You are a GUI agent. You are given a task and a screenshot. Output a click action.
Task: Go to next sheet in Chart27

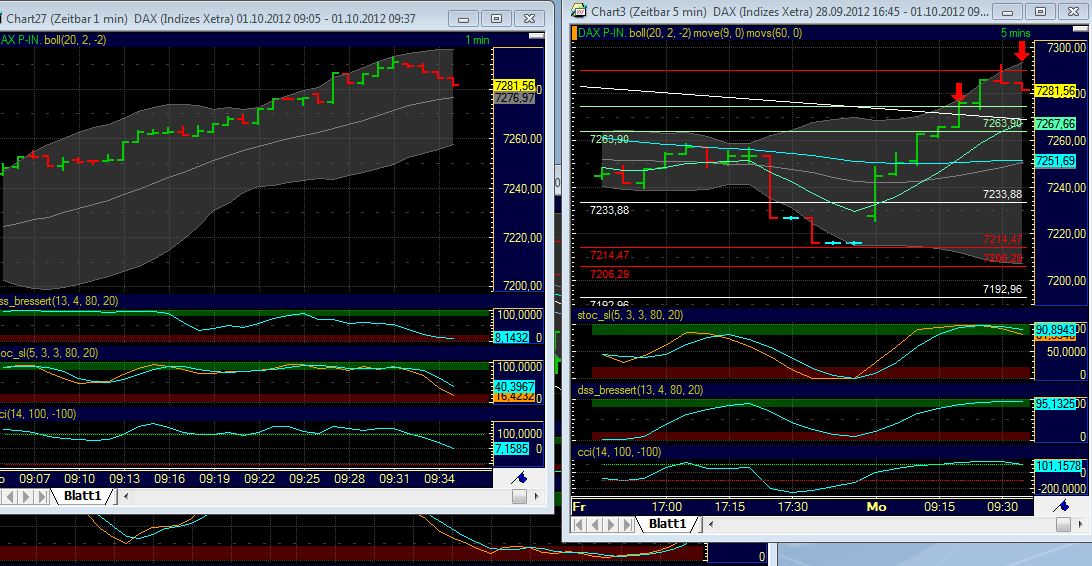(26, 496)
